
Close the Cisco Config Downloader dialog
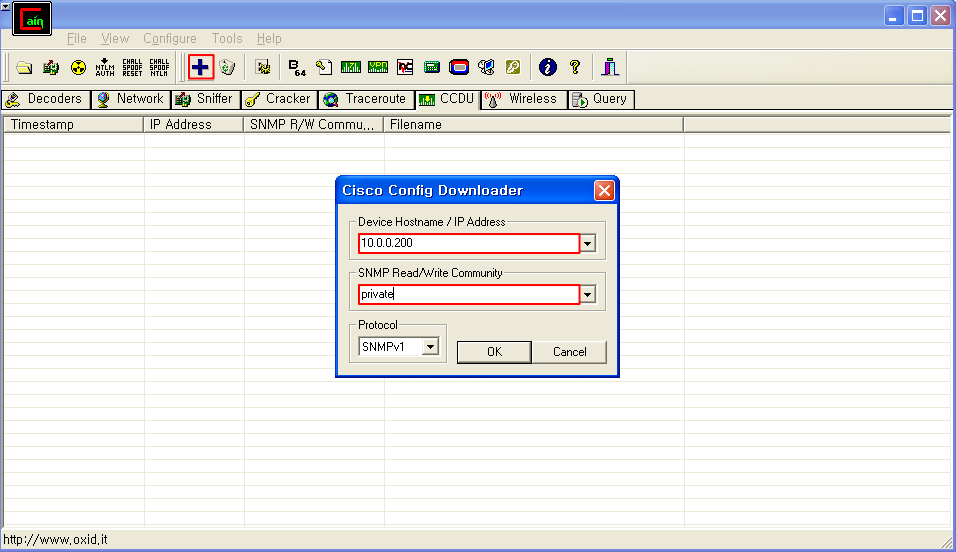(x=604, y=191)
